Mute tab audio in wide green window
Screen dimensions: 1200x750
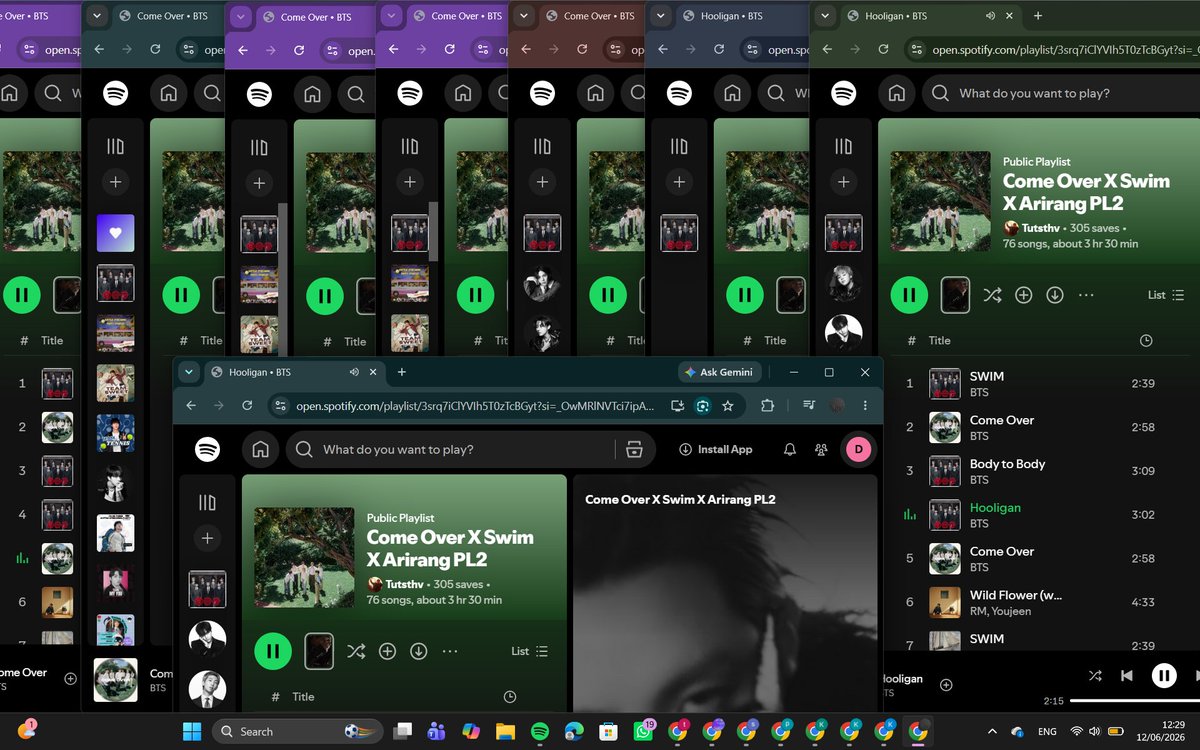tap(990, 16)
